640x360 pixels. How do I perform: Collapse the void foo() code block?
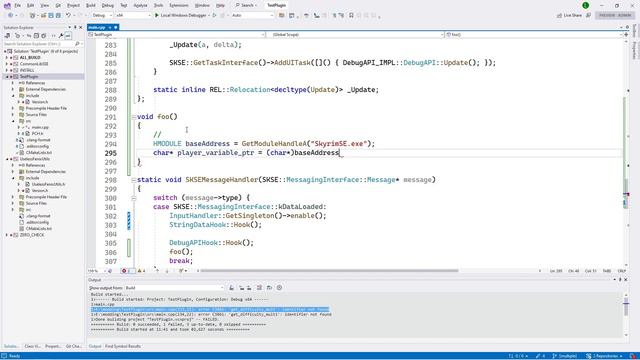[134, 117]
